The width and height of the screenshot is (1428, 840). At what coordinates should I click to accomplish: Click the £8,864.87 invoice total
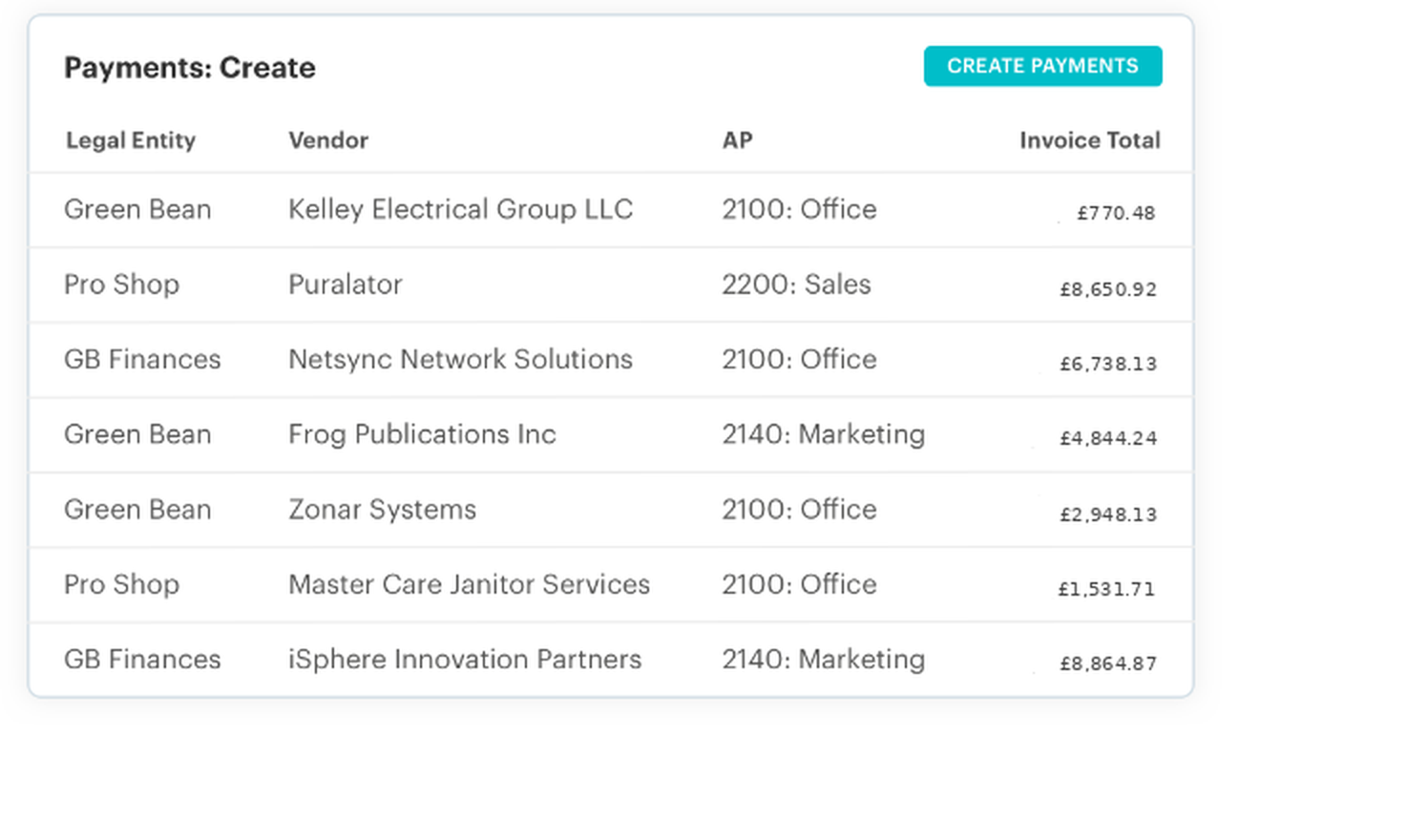(1108, 663)
